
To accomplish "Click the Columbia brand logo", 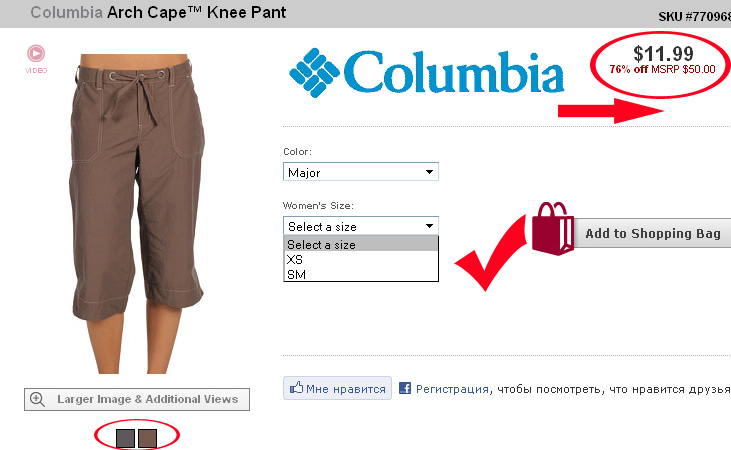I will 426,73.
